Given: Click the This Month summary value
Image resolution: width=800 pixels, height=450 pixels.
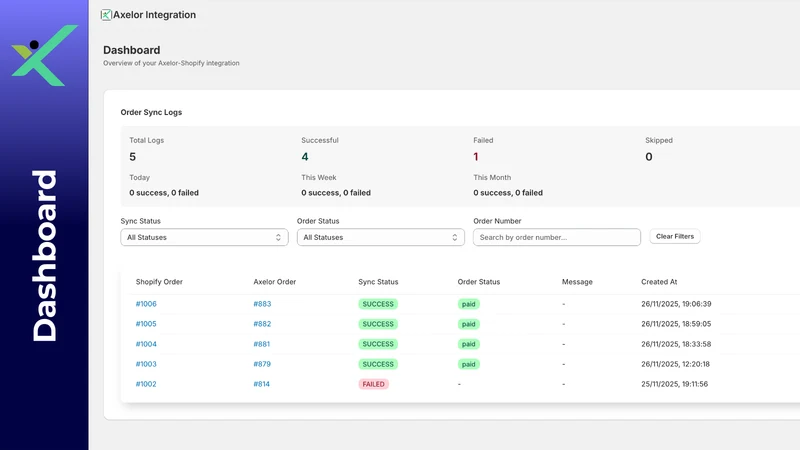Looking at the screenshot, I should pyautogui.click(x=508, y=193).
